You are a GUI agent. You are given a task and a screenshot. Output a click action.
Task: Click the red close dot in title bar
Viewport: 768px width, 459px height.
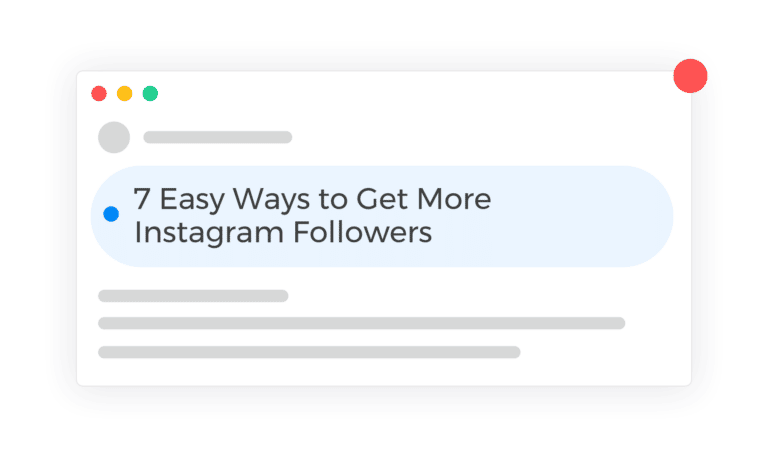[x=99, y=94]
